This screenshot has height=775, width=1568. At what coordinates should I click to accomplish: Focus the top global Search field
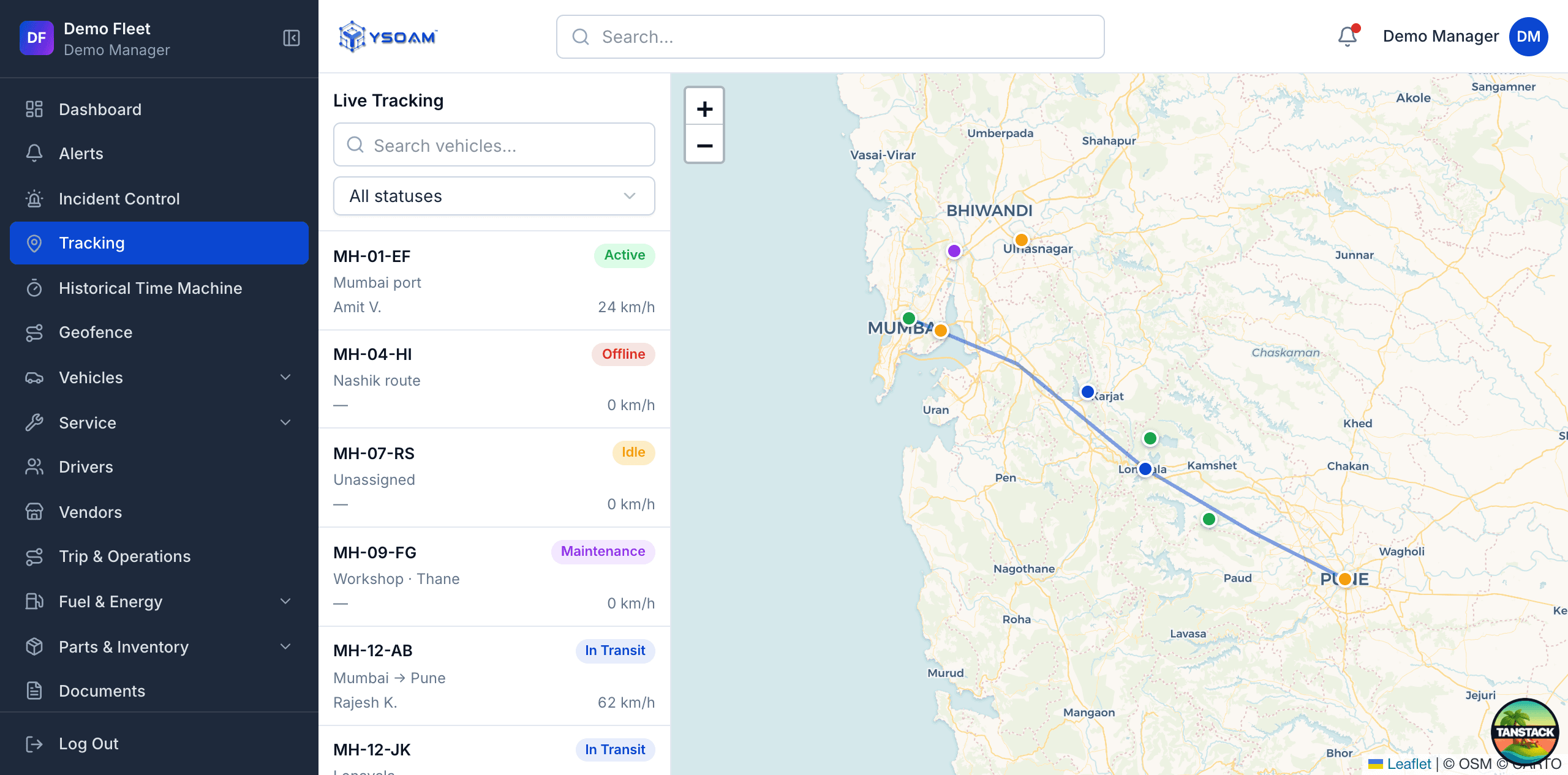tap(831, 37)
